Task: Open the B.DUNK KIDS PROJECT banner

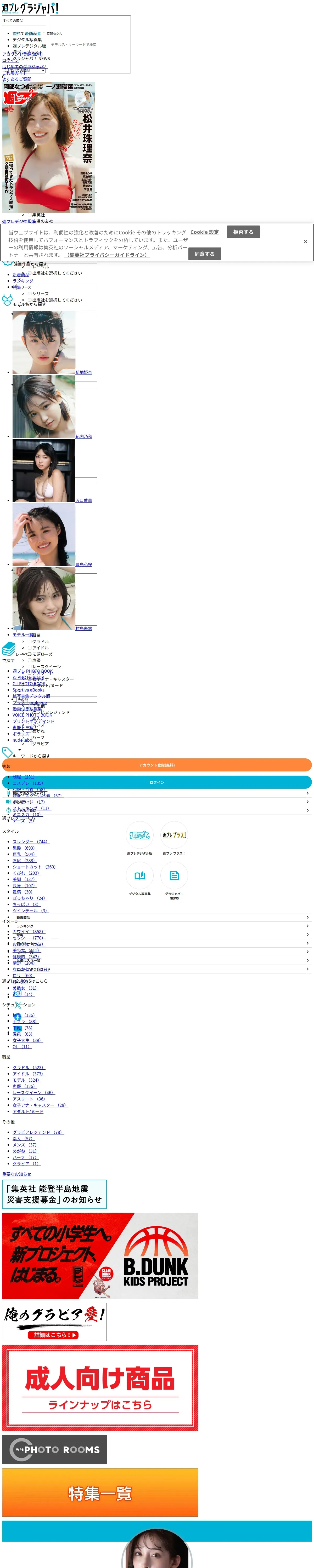Action: tap(100, 1256)
